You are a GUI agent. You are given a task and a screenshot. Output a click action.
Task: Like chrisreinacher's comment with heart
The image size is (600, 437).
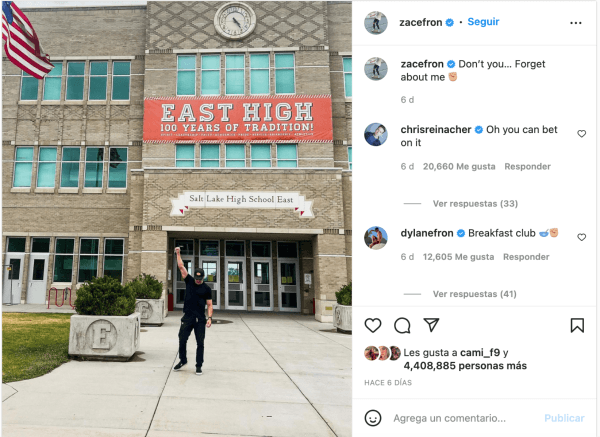click(582, 134)
